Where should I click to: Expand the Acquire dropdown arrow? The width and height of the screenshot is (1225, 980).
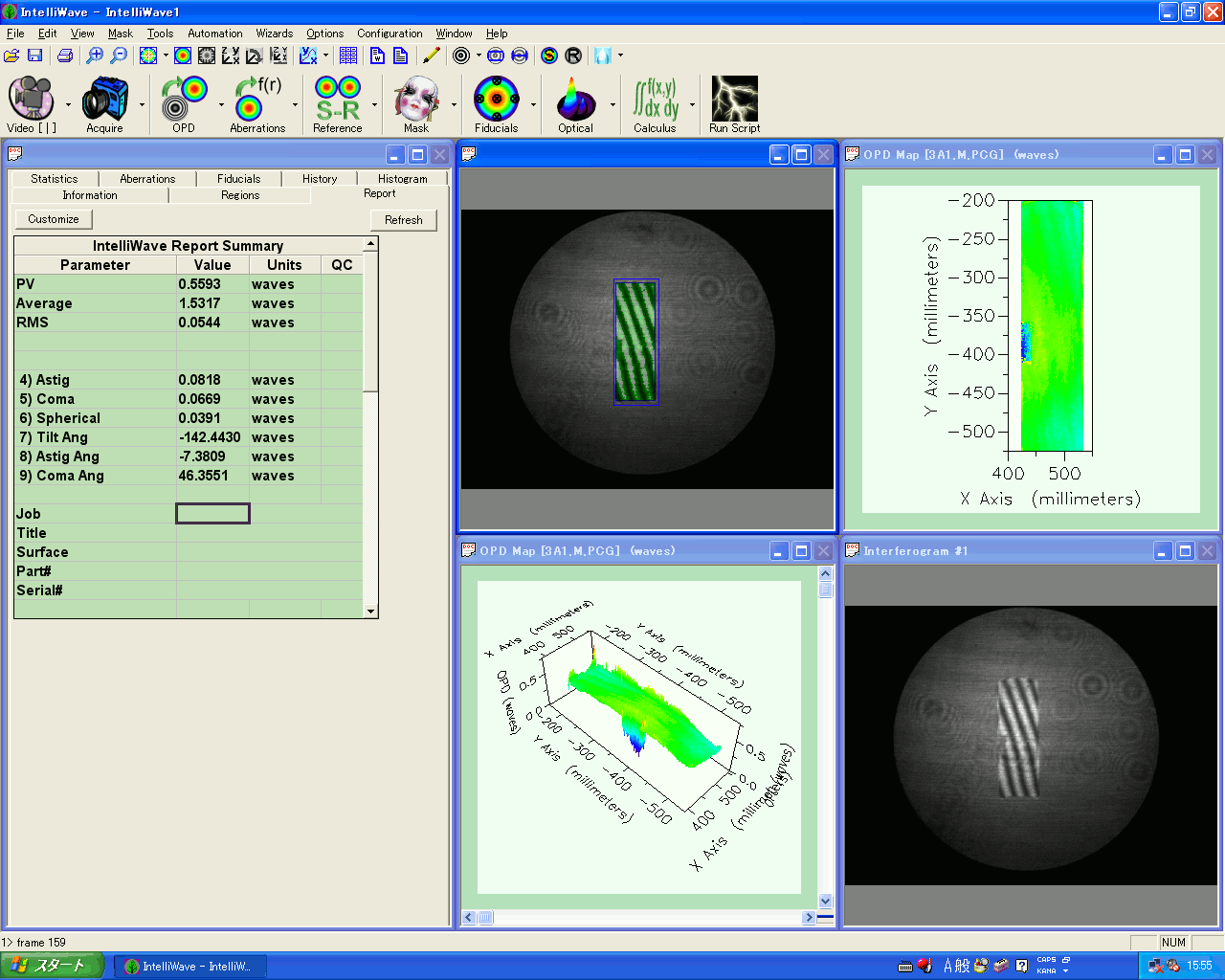[x=142, y=104]
